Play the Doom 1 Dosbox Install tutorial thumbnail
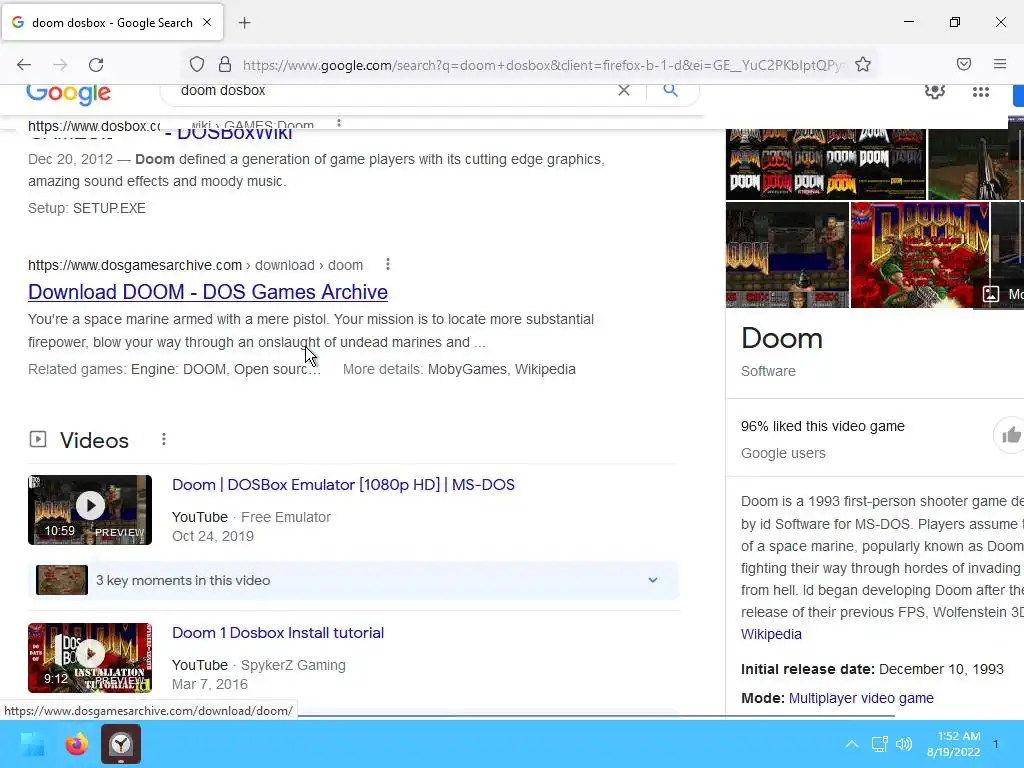The image size is (1024, 768). [x=90, y=658]
